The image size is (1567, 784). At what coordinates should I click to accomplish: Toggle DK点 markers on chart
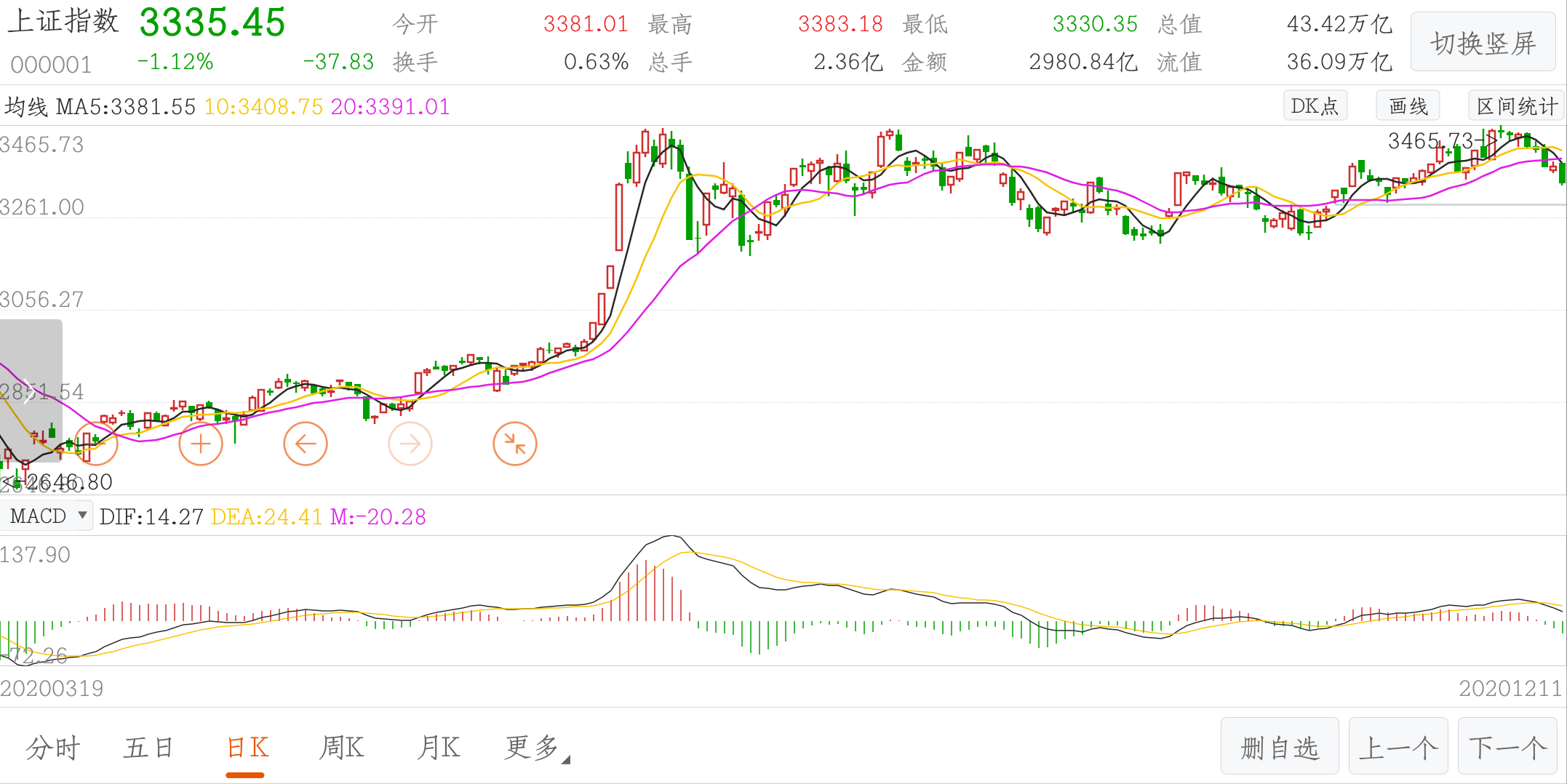click(1315, 106)
